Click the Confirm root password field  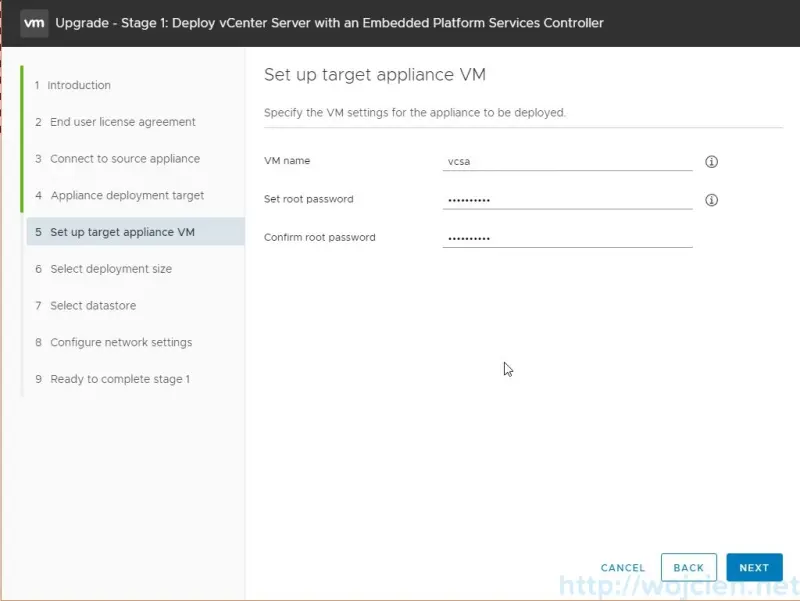point(566,236)
